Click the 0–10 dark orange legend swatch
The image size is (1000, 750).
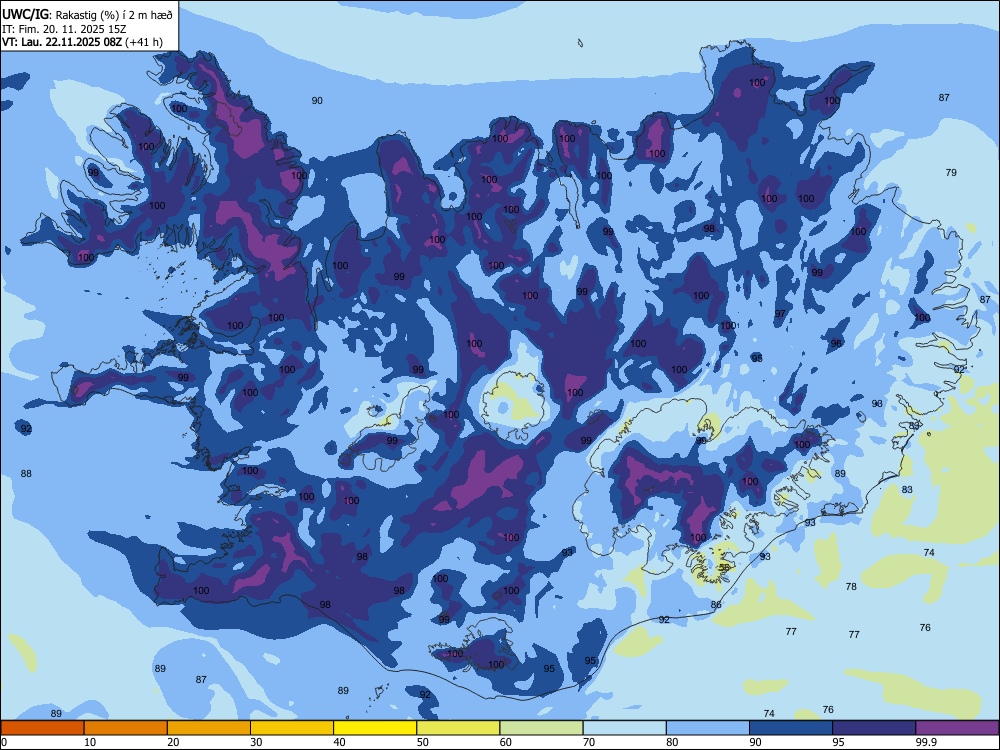(x=42, y=728)
